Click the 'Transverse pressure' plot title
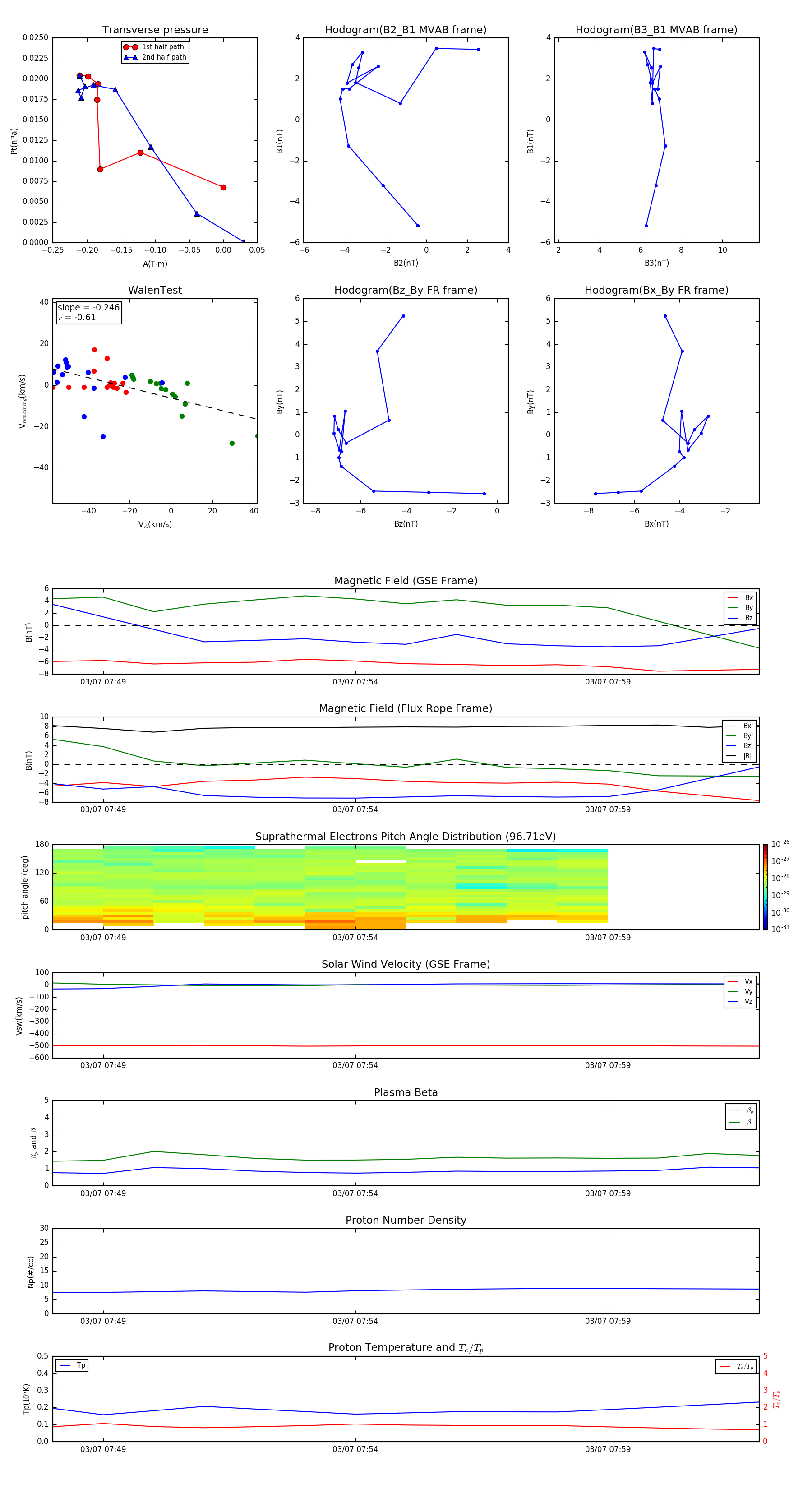This screenshot has height=1489, width=812. click(155, 30)
